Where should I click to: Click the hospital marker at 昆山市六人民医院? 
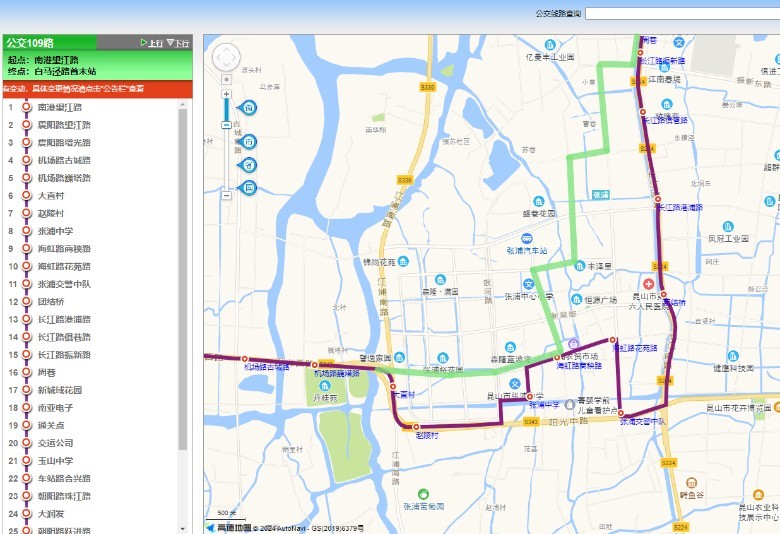[648, 284]
